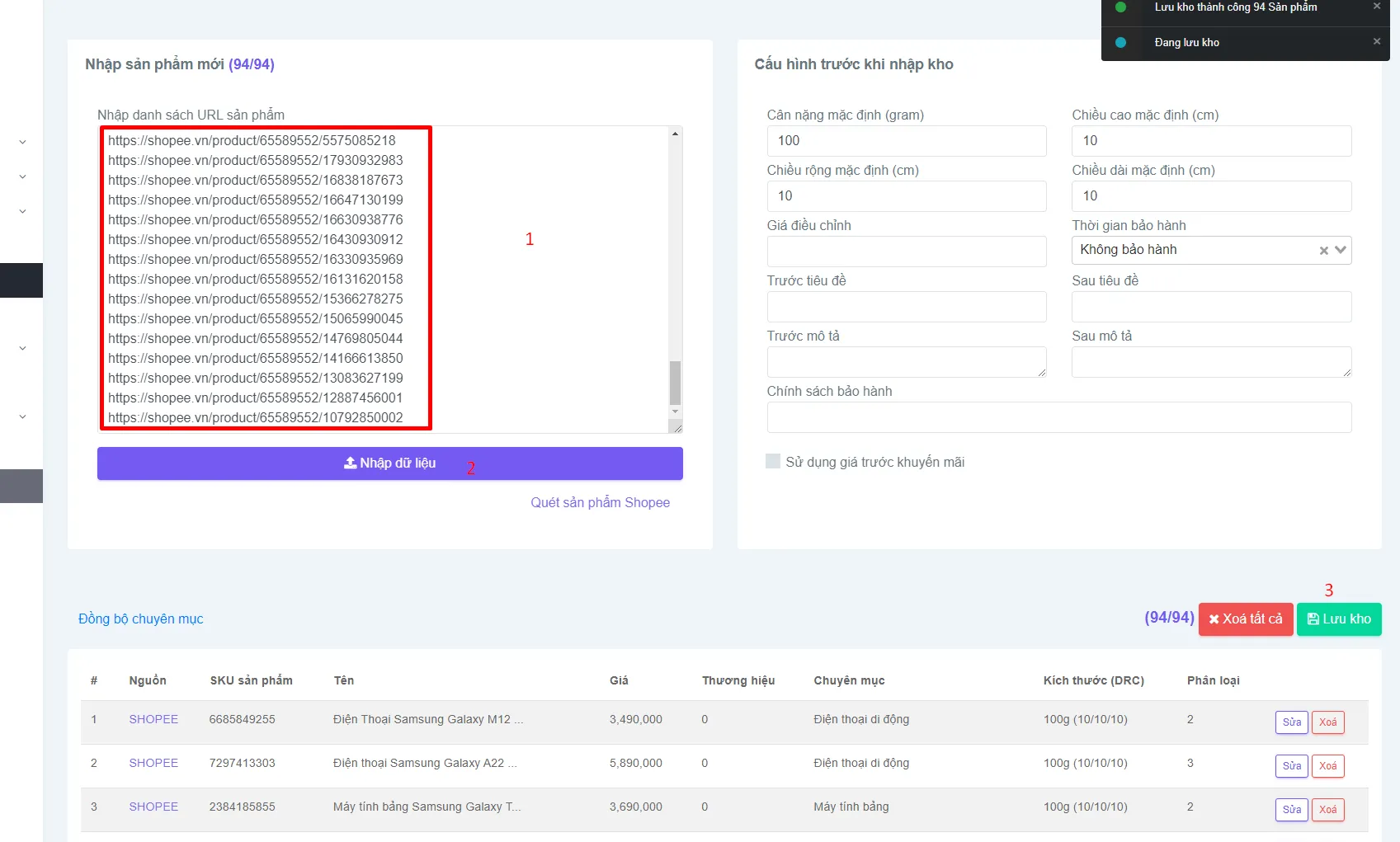The height and width of the screenshot is (842, 1400).
Task: Click the 'Cân nặng mặc định (gram)' field
Action: pos(907,141)
